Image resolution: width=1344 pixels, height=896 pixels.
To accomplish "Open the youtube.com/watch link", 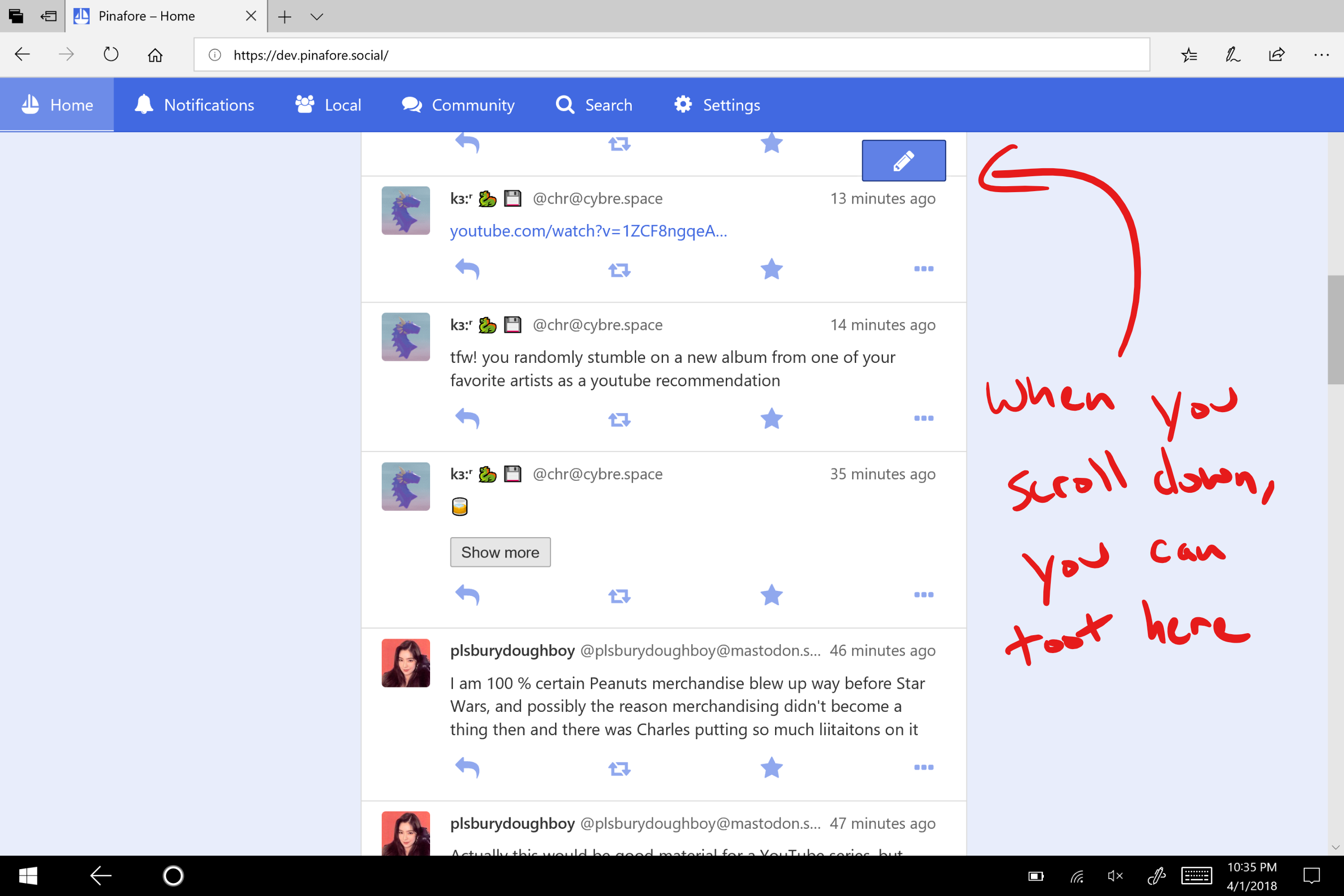I will (588, 231).
